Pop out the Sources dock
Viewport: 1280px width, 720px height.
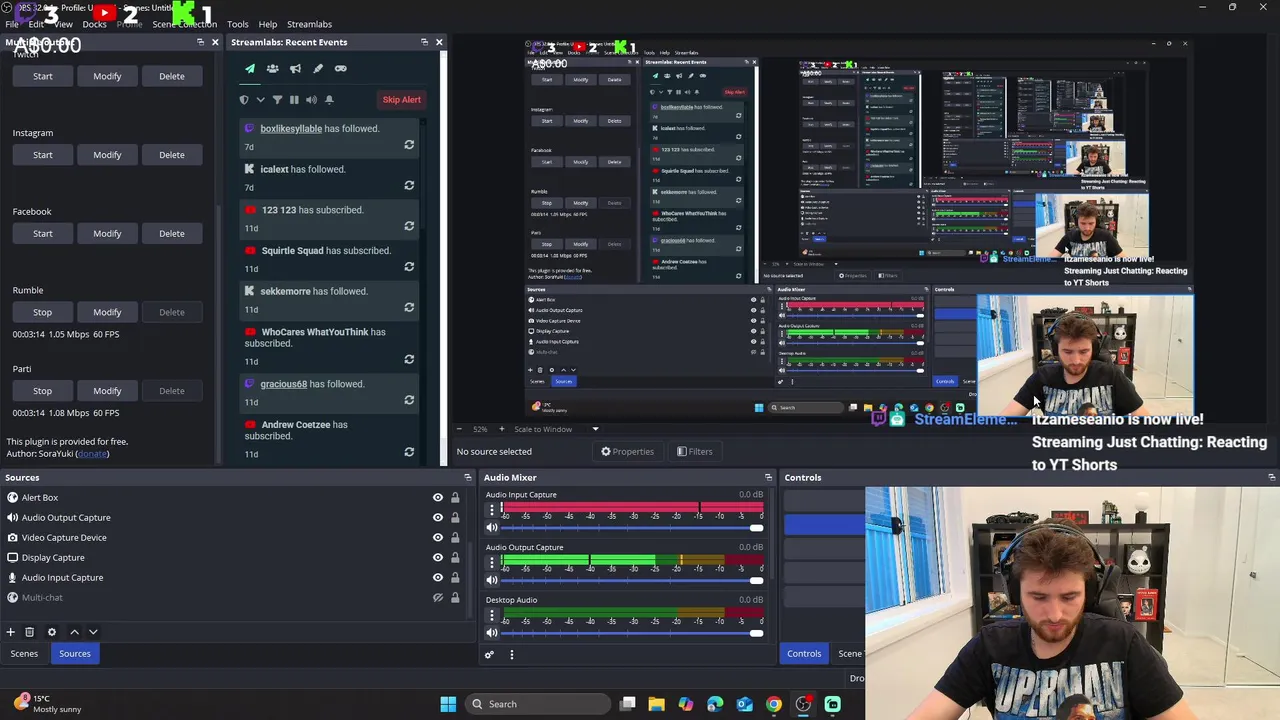click(x=469, y=478)
